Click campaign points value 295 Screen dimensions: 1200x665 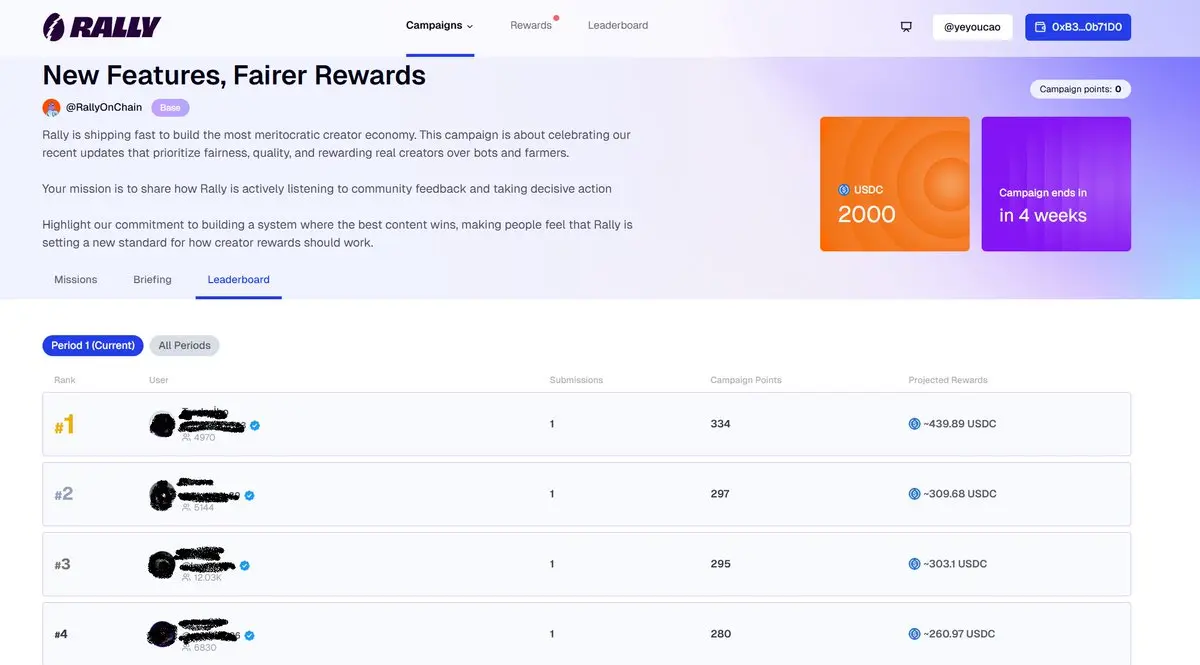click(720, 564)
